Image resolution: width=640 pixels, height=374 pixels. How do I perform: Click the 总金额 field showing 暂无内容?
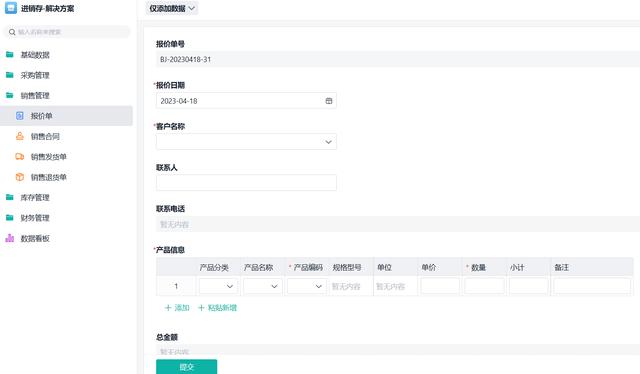(398, 350)
